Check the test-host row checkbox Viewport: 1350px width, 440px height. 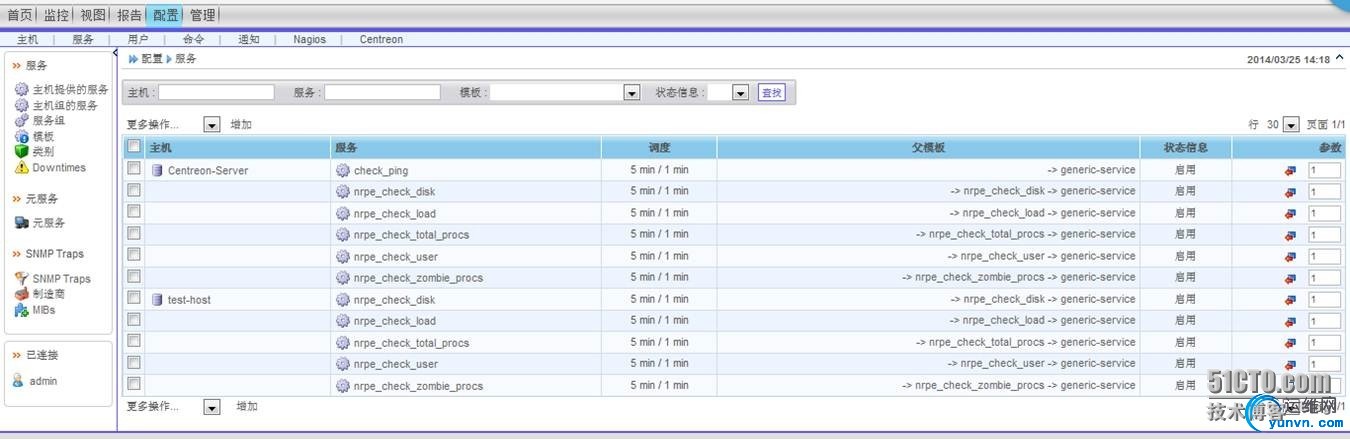click(x=134, y=298)
